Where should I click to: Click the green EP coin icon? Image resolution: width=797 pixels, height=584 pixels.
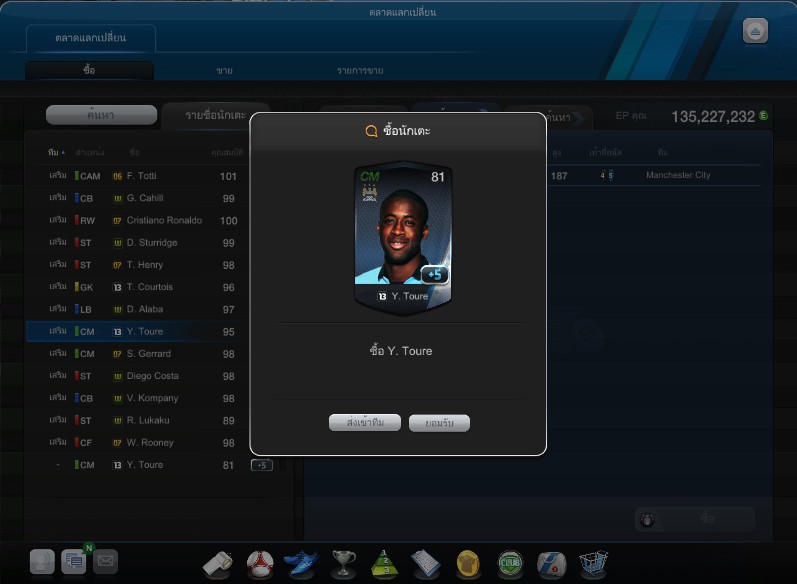click(x=763, y=116)
